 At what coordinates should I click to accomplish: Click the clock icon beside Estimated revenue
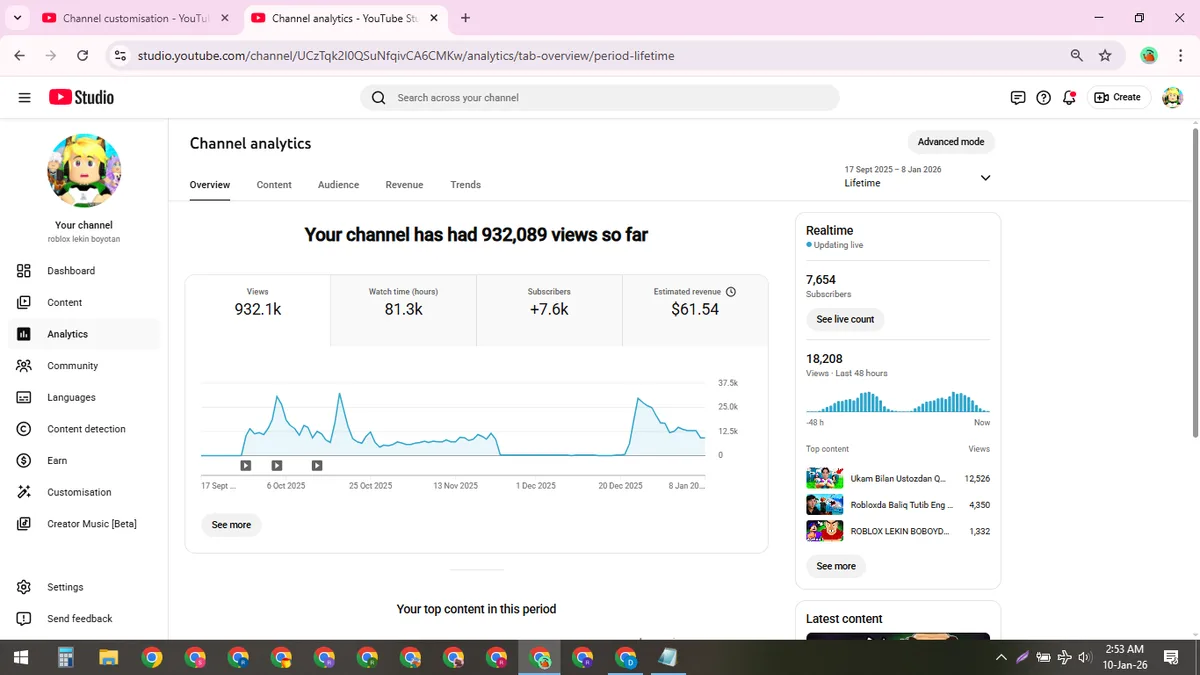pyautogui.click(x=730, y=292)
